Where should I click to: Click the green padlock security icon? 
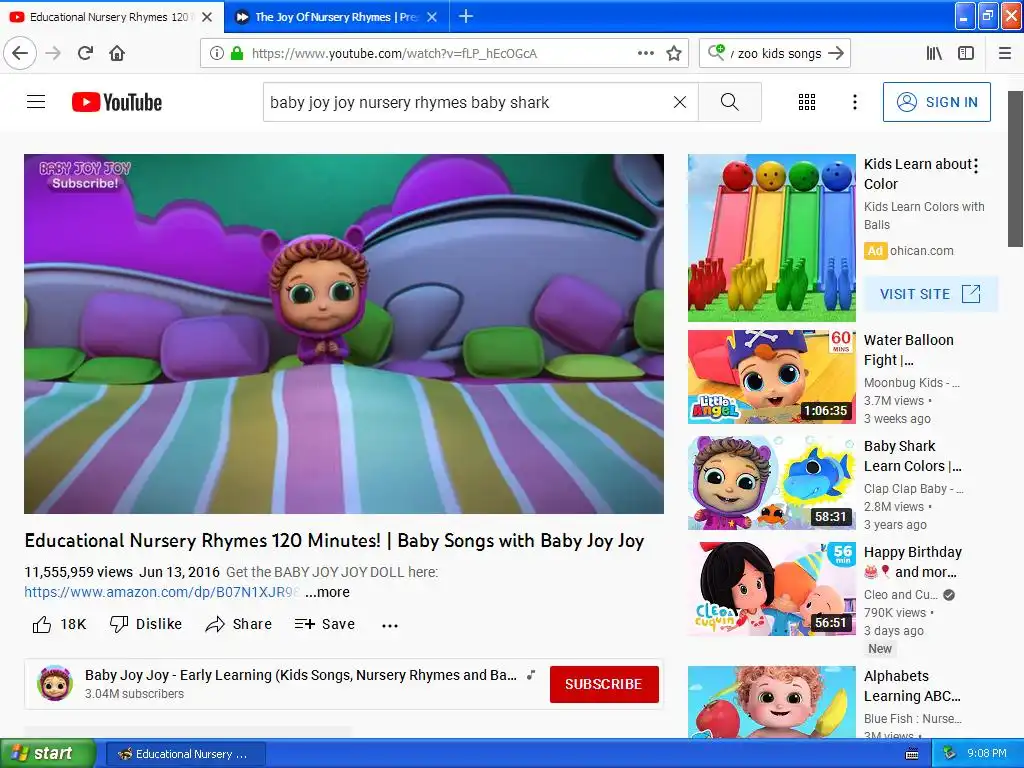[x=237, y=53]
